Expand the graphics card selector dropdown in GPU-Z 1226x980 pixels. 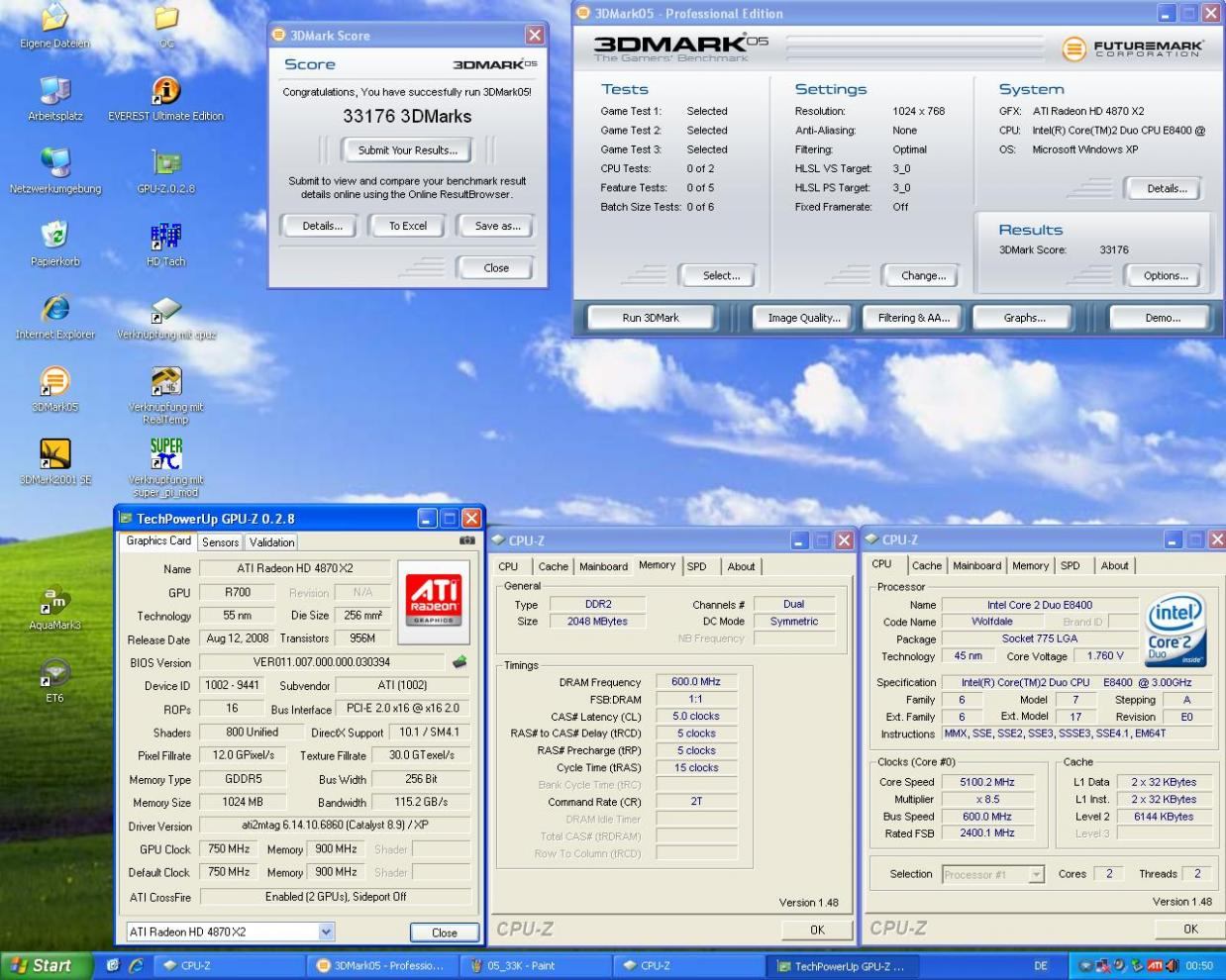click(x=326, y=931)
